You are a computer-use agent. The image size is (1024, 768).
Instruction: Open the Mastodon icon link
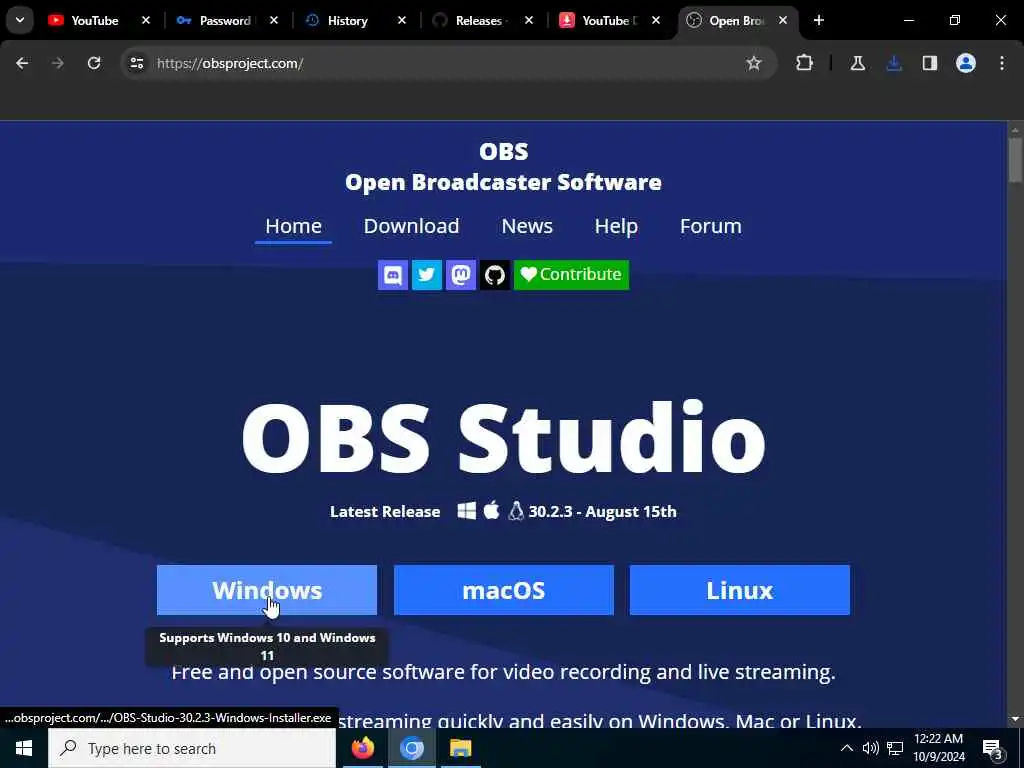click(x=460, y=275)
